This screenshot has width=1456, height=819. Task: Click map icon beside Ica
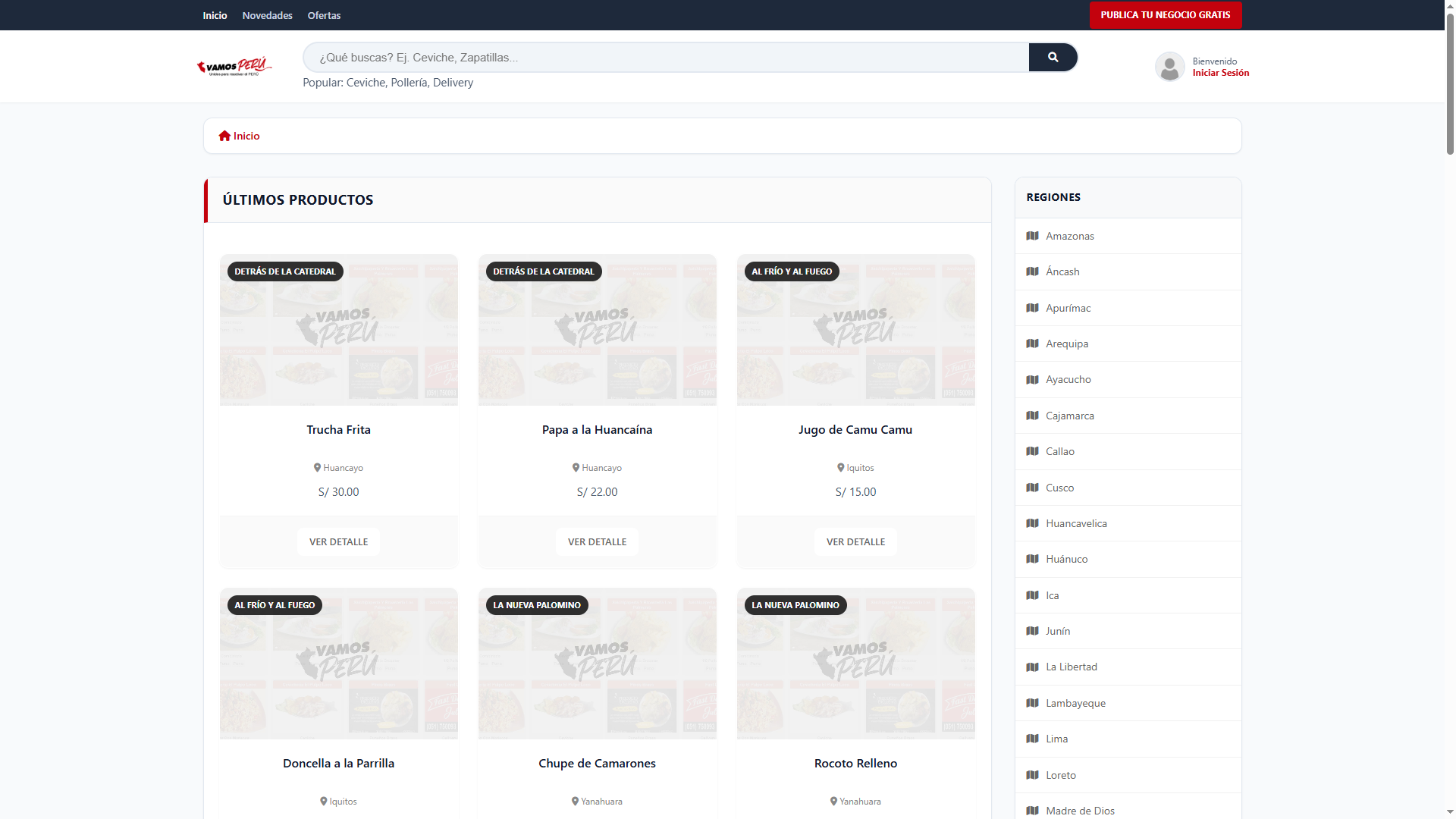[x=1032, y=595]
